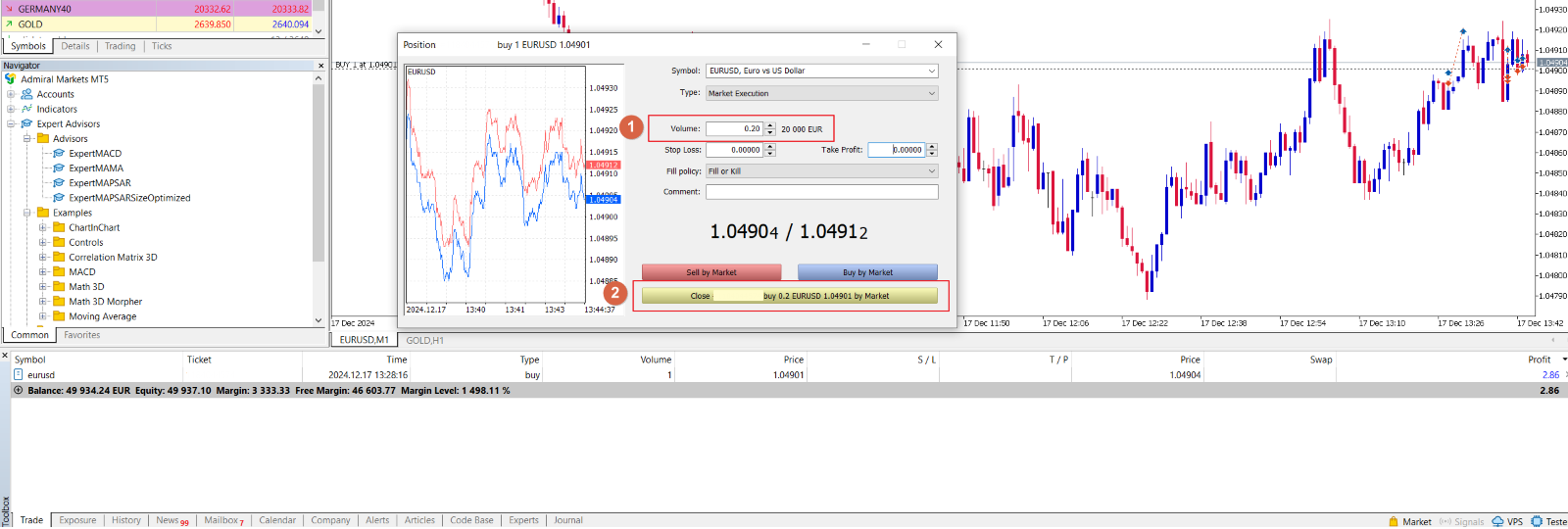This screenshot has height=529, width=1568.
Task: Select the Math 3D tree row
Action: pyautogui.click(x=86, y=286)
